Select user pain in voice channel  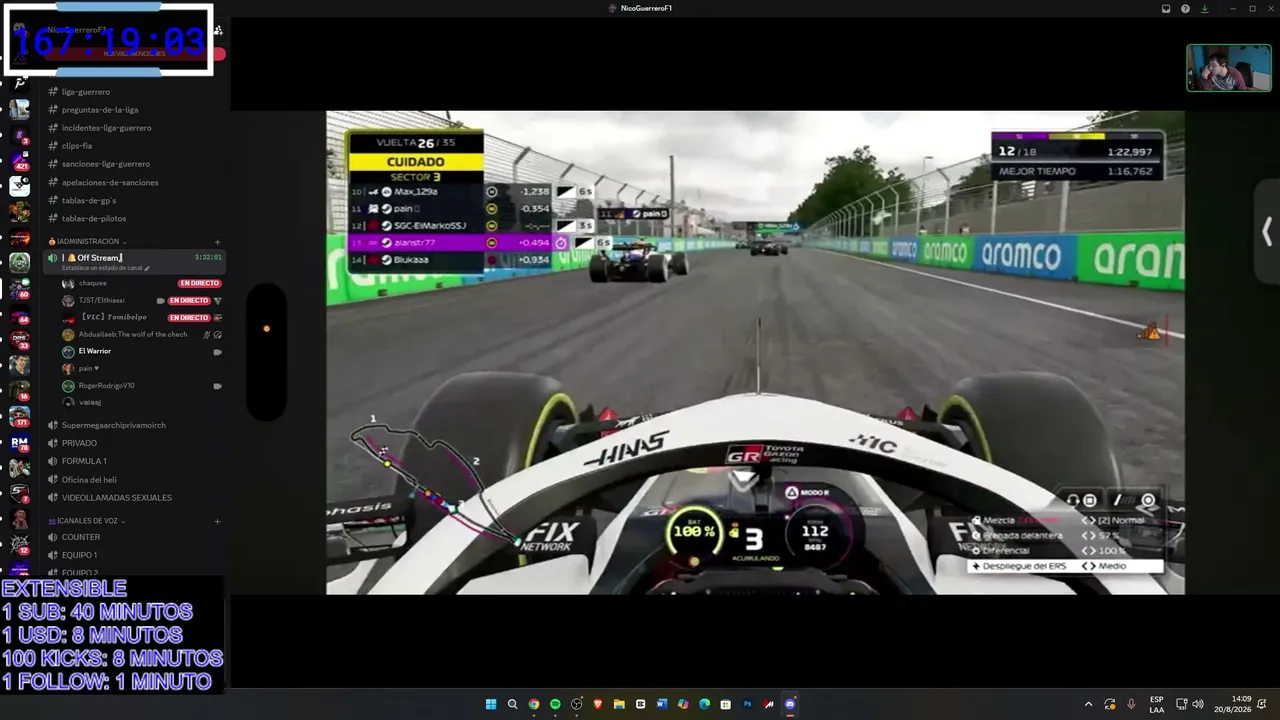pyautogui.click(x=89, y=368)
